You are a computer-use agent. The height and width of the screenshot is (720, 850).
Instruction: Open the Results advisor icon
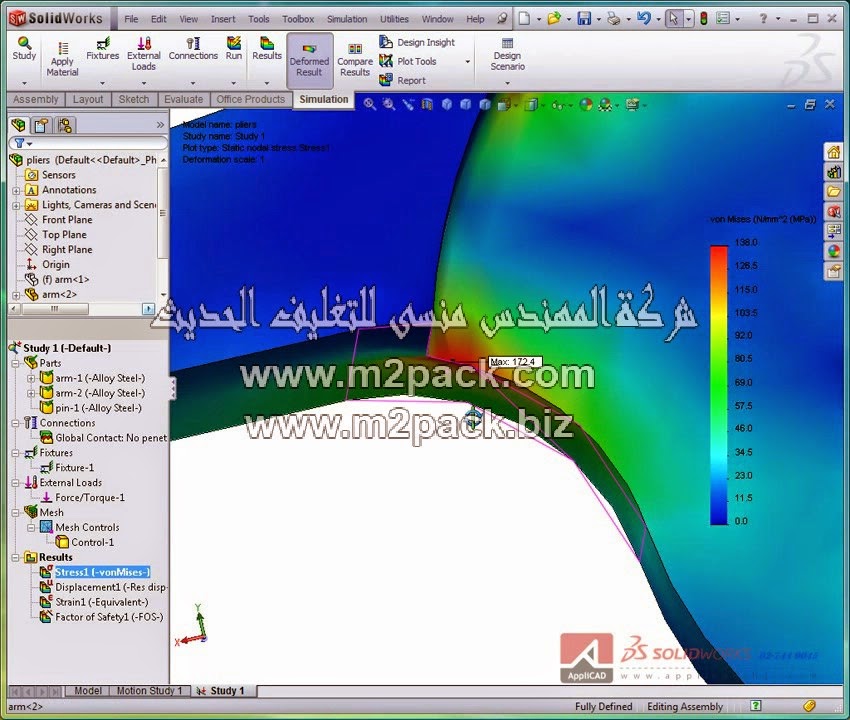[x=267, y=43]
